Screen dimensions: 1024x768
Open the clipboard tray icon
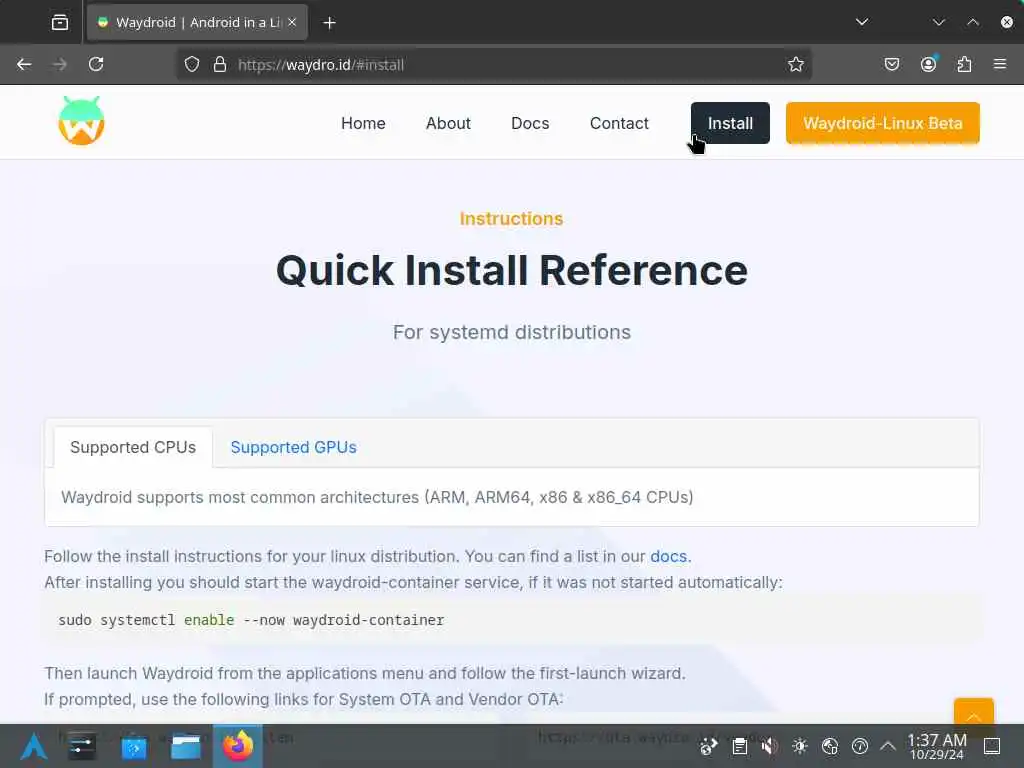[x=739, y=746]
